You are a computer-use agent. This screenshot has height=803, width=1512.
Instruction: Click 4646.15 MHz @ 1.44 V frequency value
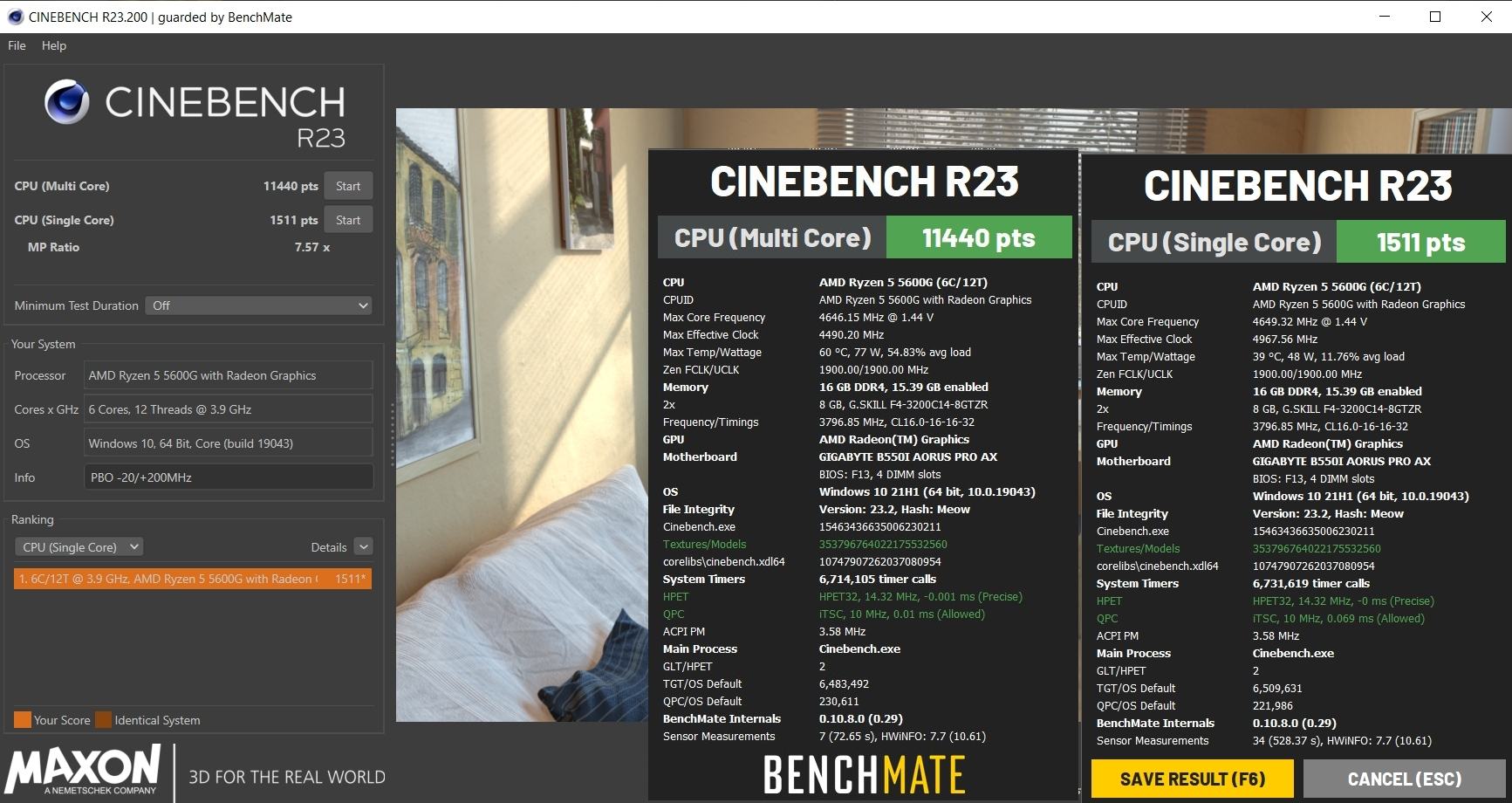(x=876, y=317)
